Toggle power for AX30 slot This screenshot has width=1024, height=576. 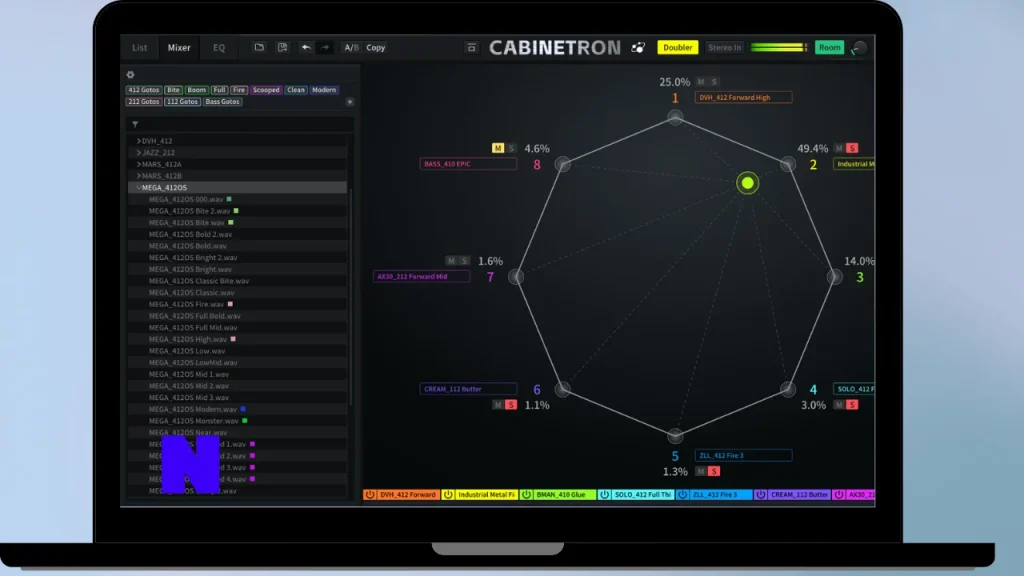839,495
